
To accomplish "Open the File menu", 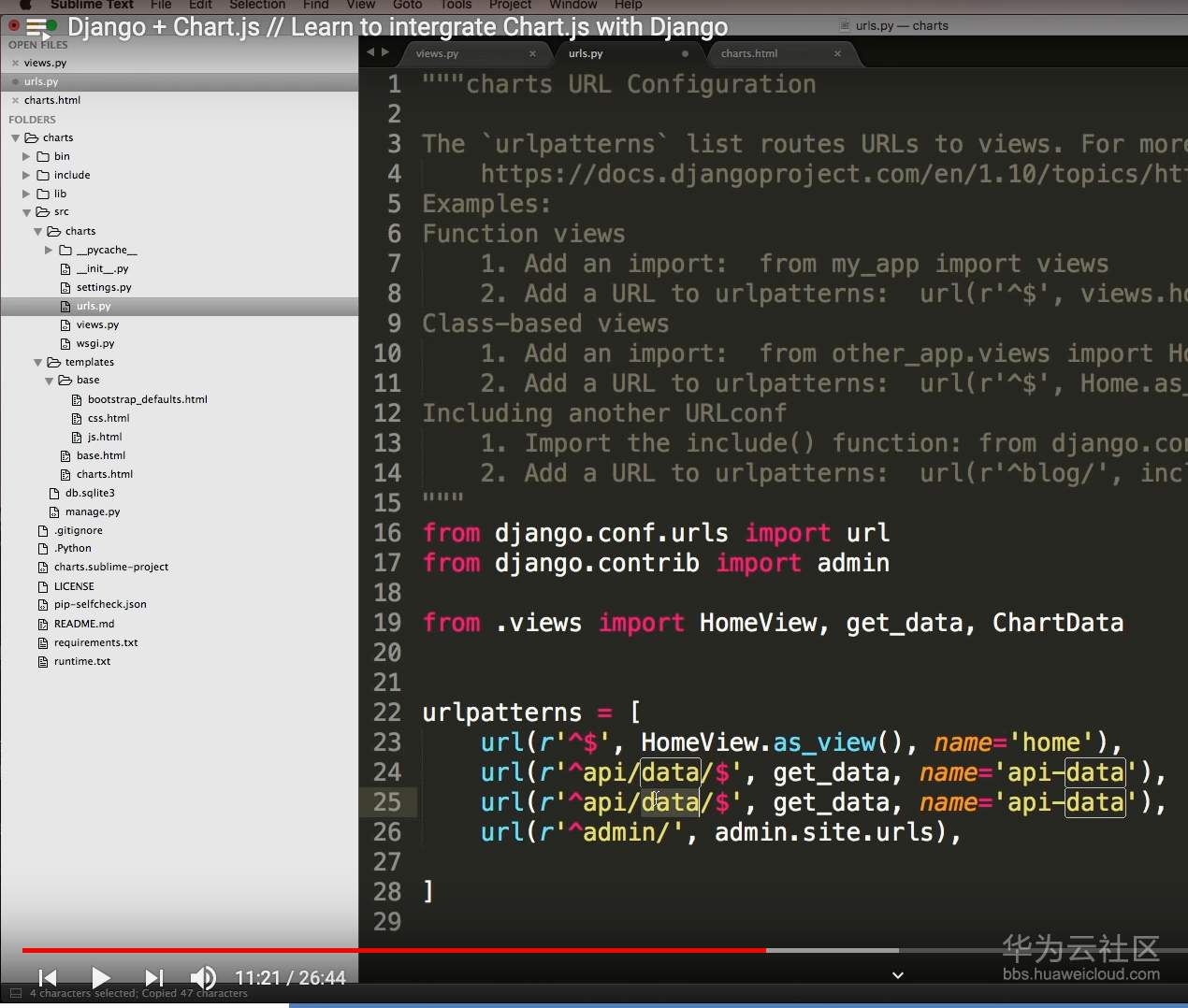I will 161,5.
